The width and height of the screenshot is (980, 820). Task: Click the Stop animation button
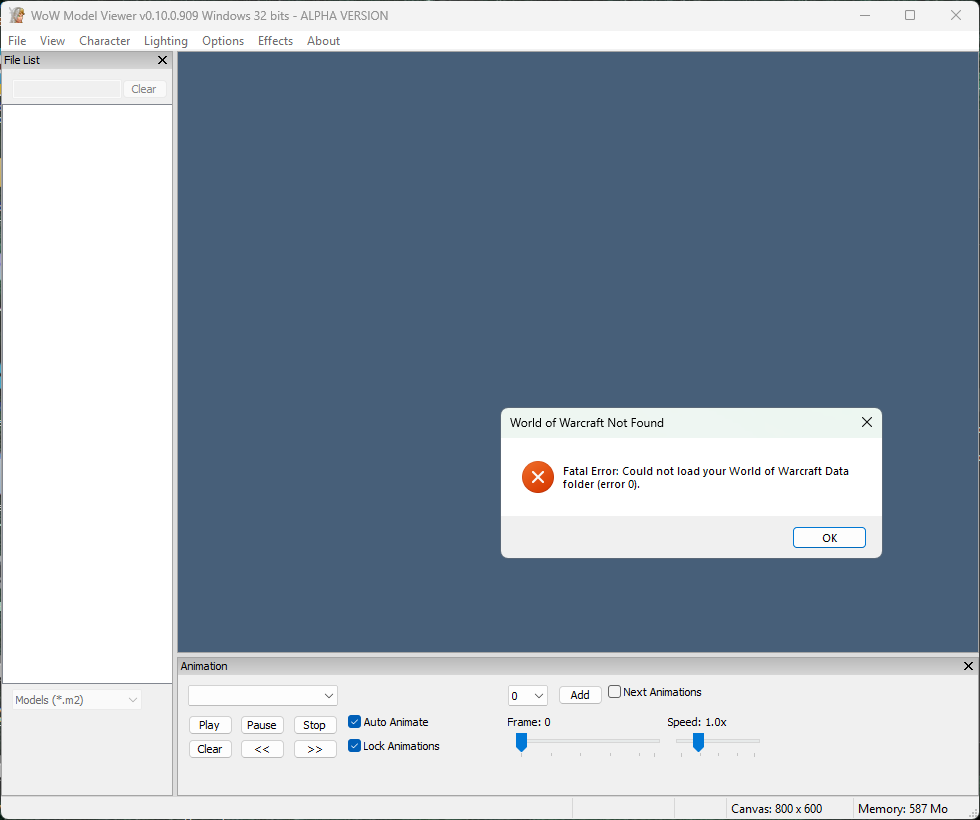pyautogui.click(x=315, y=725)
